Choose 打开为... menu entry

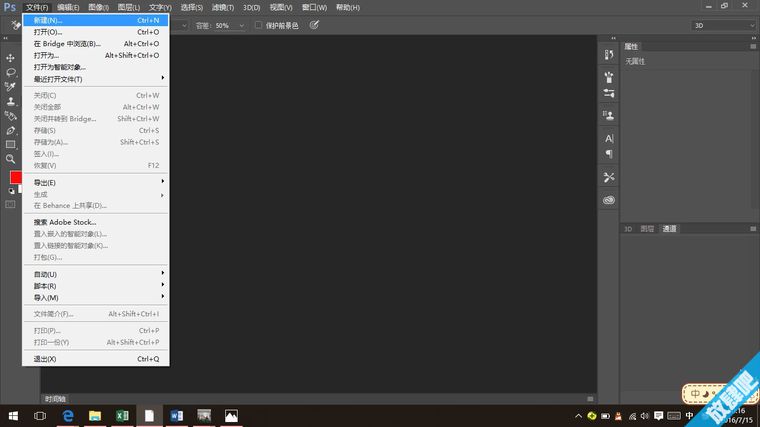[96, 55]
